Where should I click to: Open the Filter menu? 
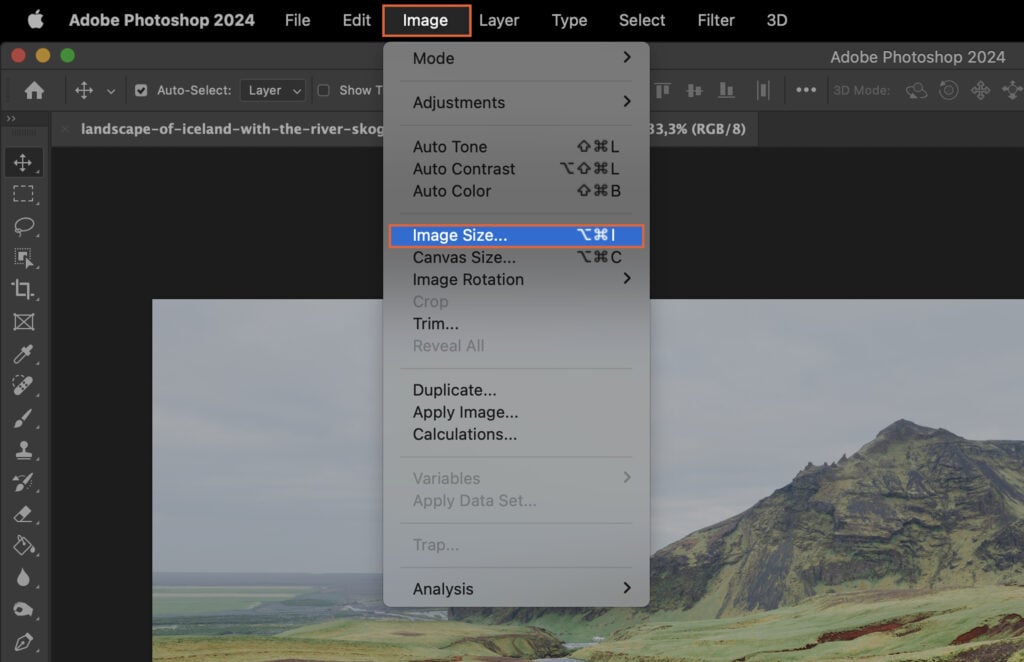click(x=716, y=20)
